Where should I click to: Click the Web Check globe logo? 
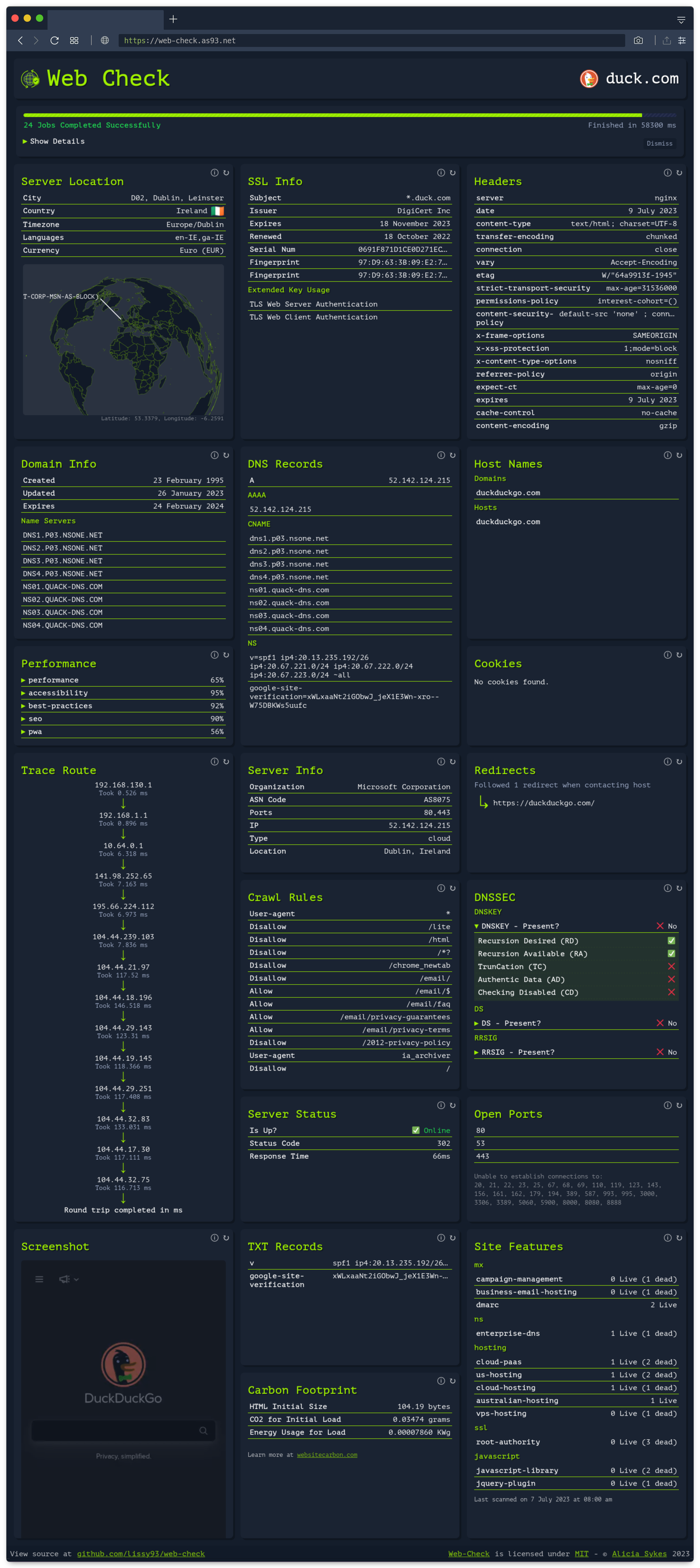[x=30, y=79]
